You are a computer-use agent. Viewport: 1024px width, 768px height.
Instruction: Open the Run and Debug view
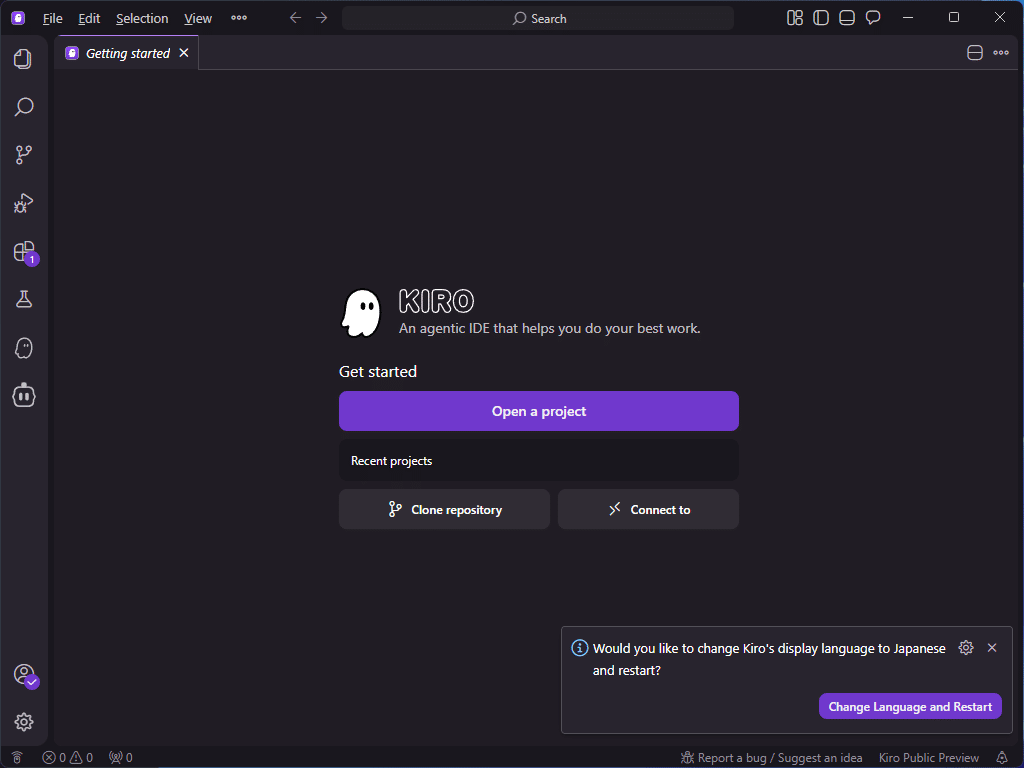click(x=23, y=203)
